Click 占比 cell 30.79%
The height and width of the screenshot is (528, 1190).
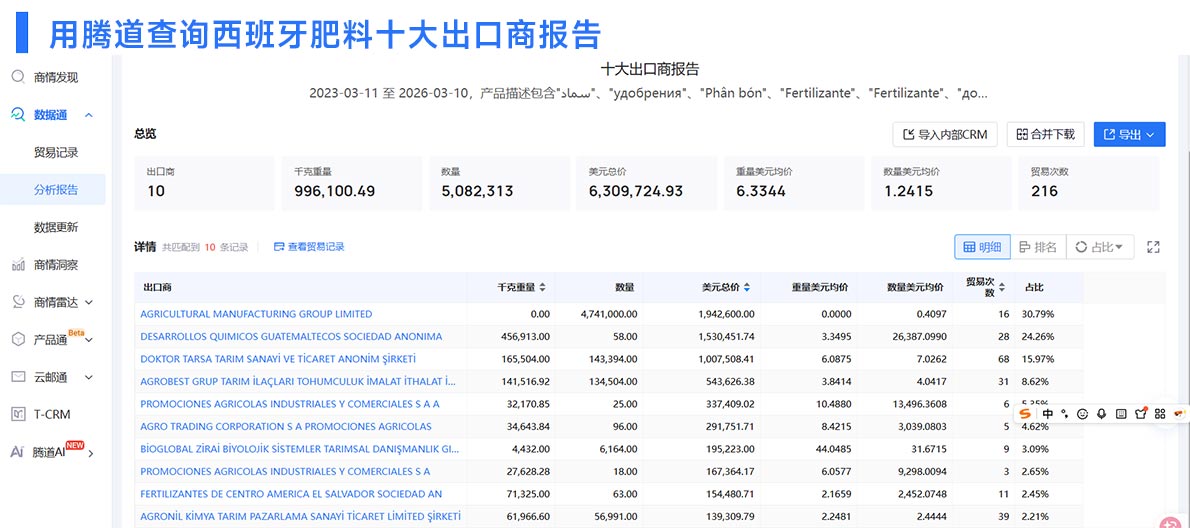pos(1038,314)
